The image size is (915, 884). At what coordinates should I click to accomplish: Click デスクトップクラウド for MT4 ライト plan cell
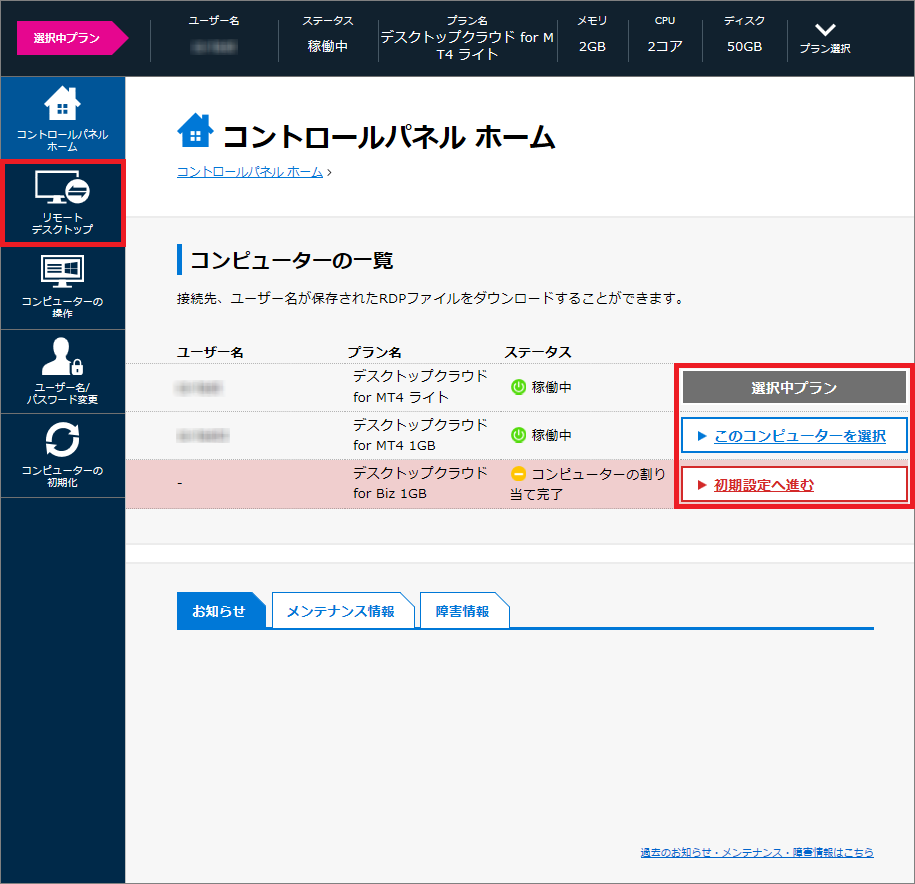pos(420,387)
